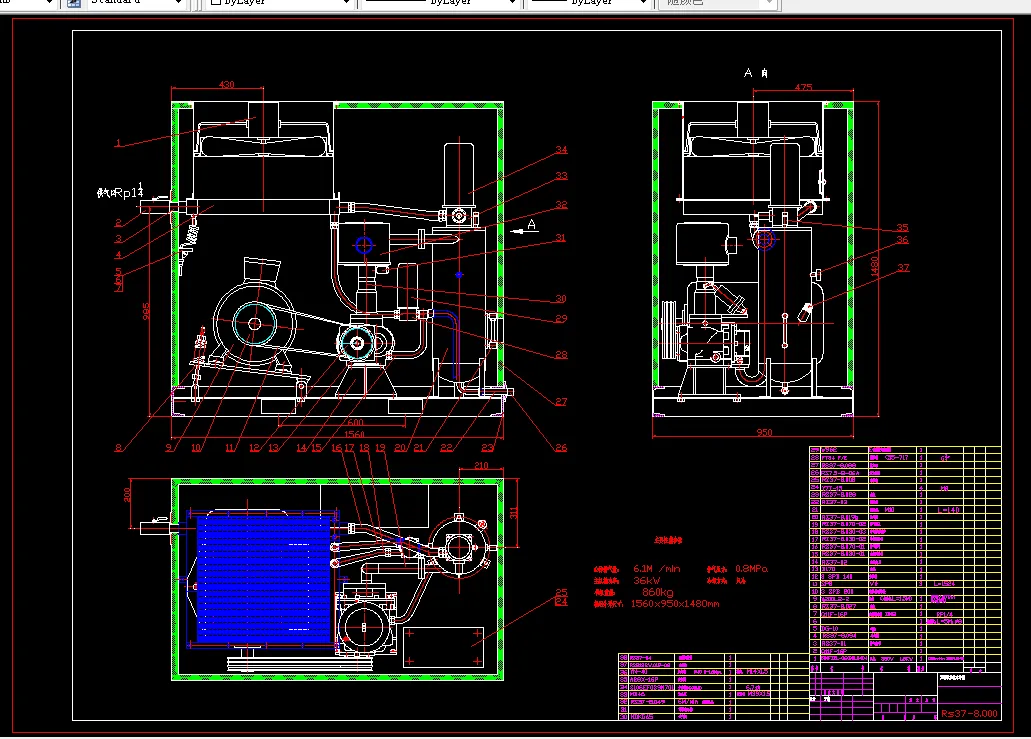
Task: Select the vertical '995' dimension text
Action: point(146,311)
